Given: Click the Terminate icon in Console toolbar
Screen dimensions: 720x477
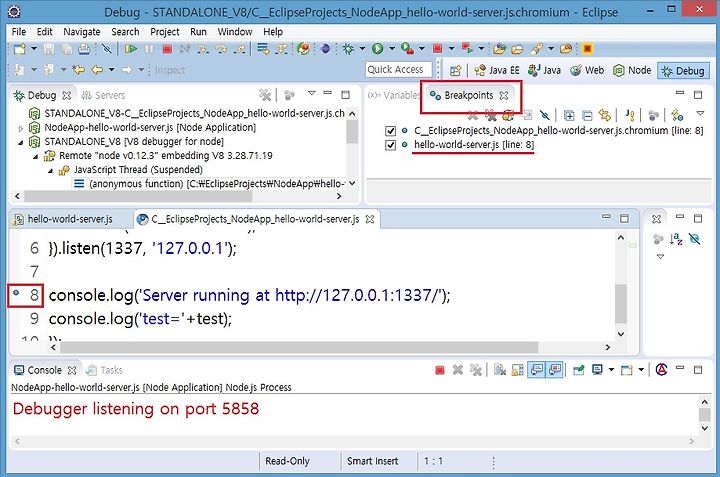Looking at the screenshot, I should click(439, 370).
